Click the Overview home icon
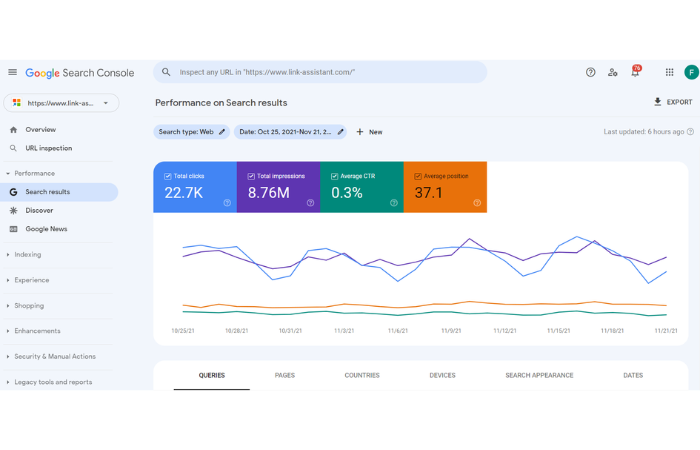This screenshot has width=700, height=450. (x=13, y=130)
